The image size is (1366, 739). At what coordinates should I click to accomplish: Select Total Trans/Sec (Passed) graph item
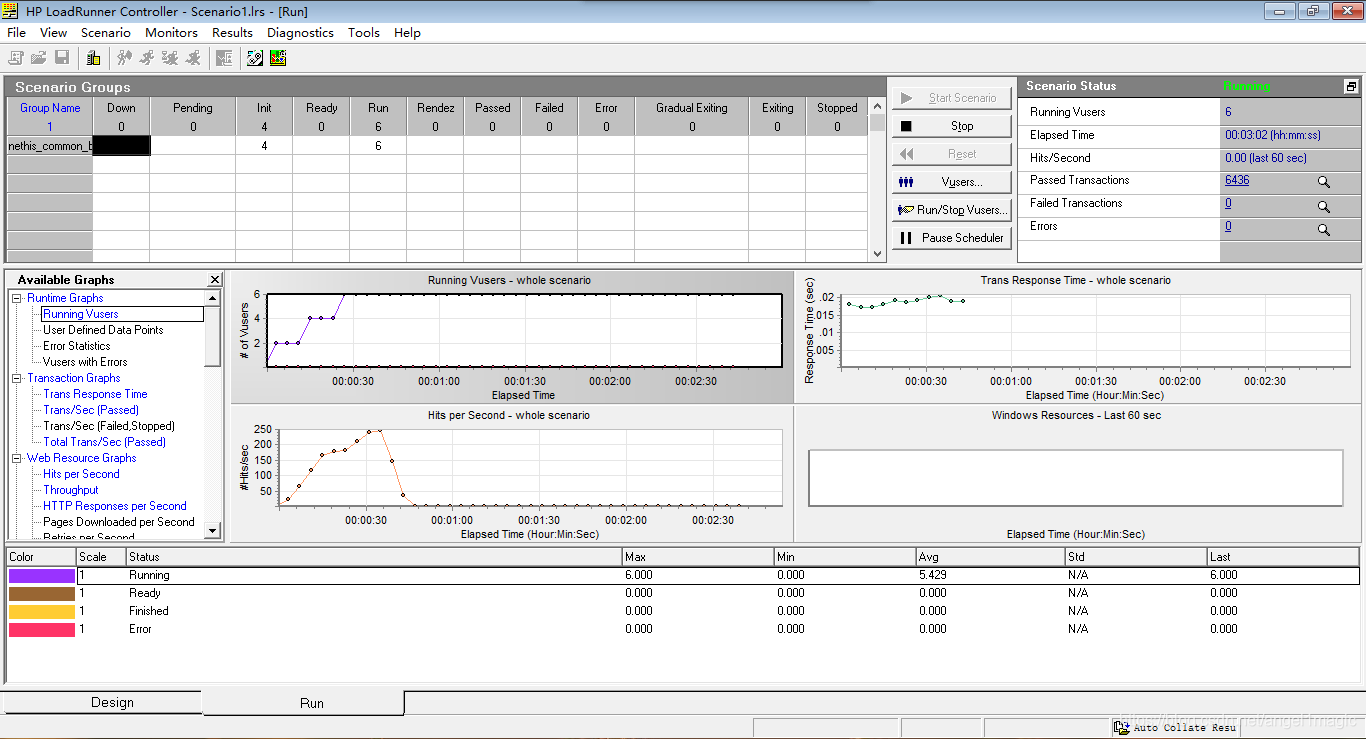click(105, 442)
